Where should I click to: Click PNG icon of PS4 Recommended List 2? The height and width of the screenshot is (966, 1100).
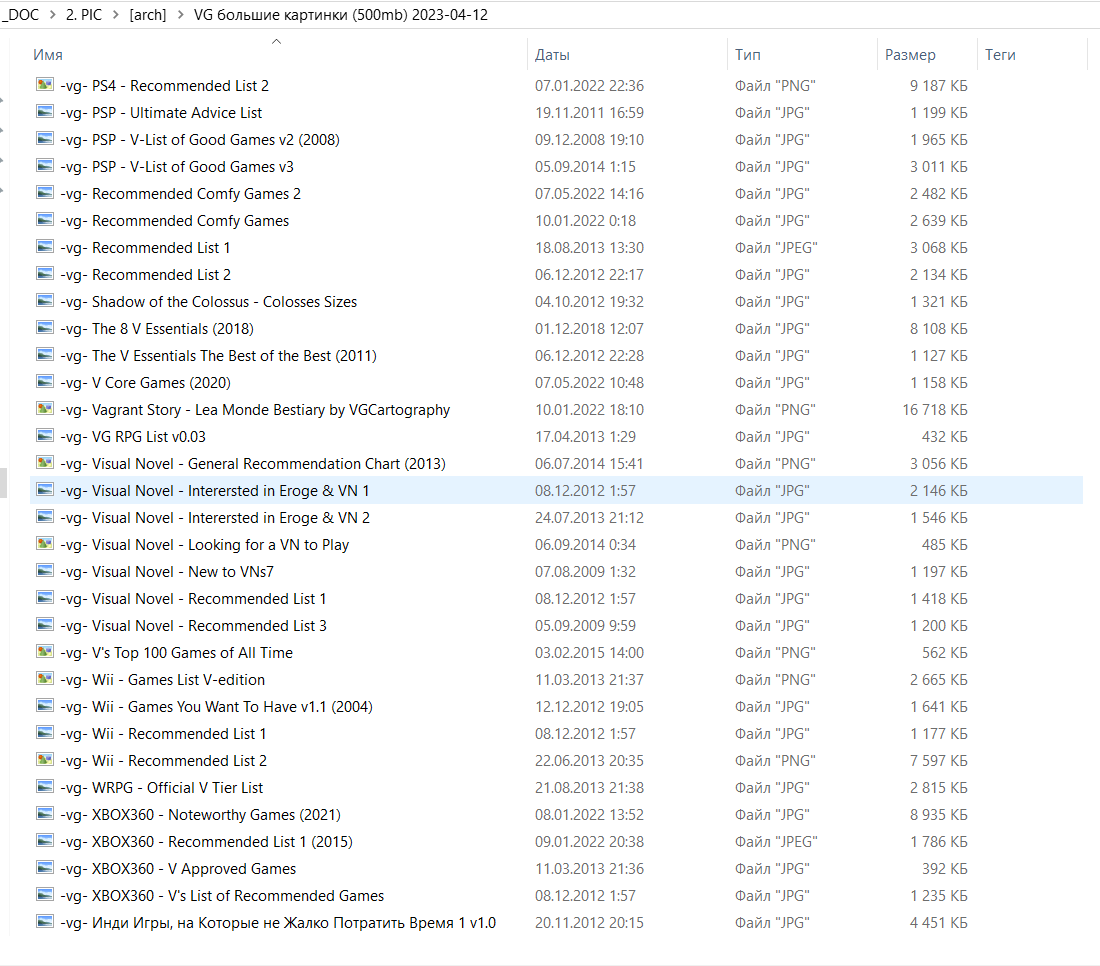coord(45,85)
